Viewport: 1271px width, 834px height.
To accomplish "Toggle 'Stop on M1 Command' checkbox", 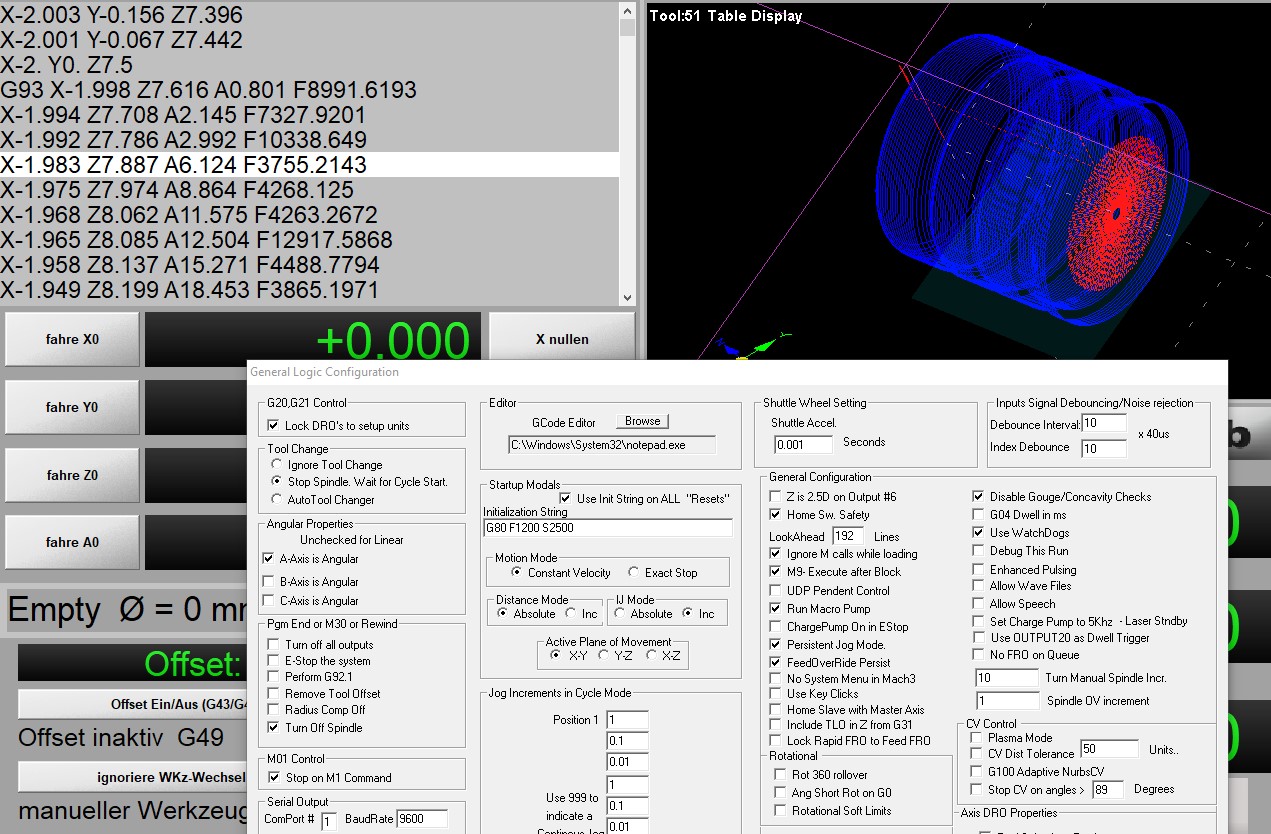I will coord(274,778).
